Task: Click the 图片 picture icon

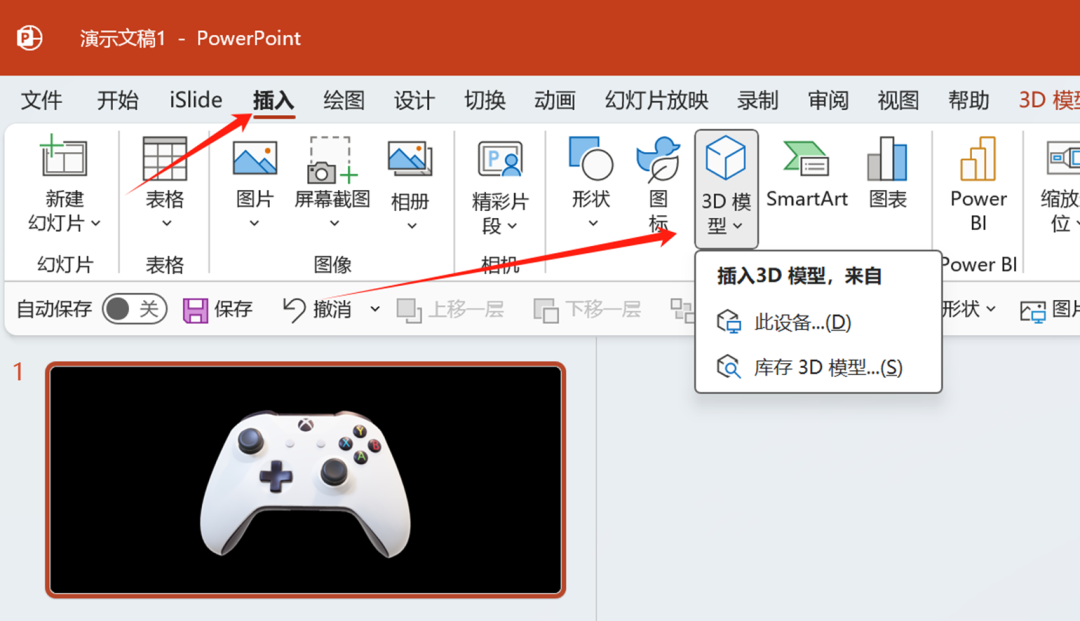Action: click(x=255, y=158)
